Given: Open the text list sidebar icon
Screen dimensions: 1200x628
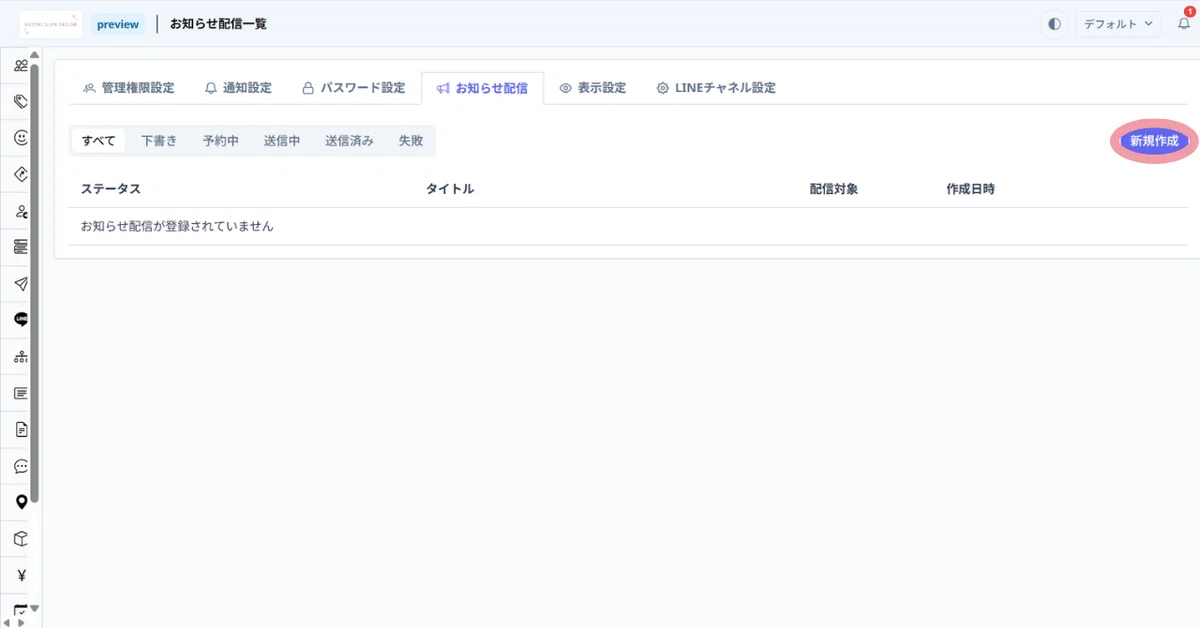Looking at the screenshot, I should pos(21,393).
